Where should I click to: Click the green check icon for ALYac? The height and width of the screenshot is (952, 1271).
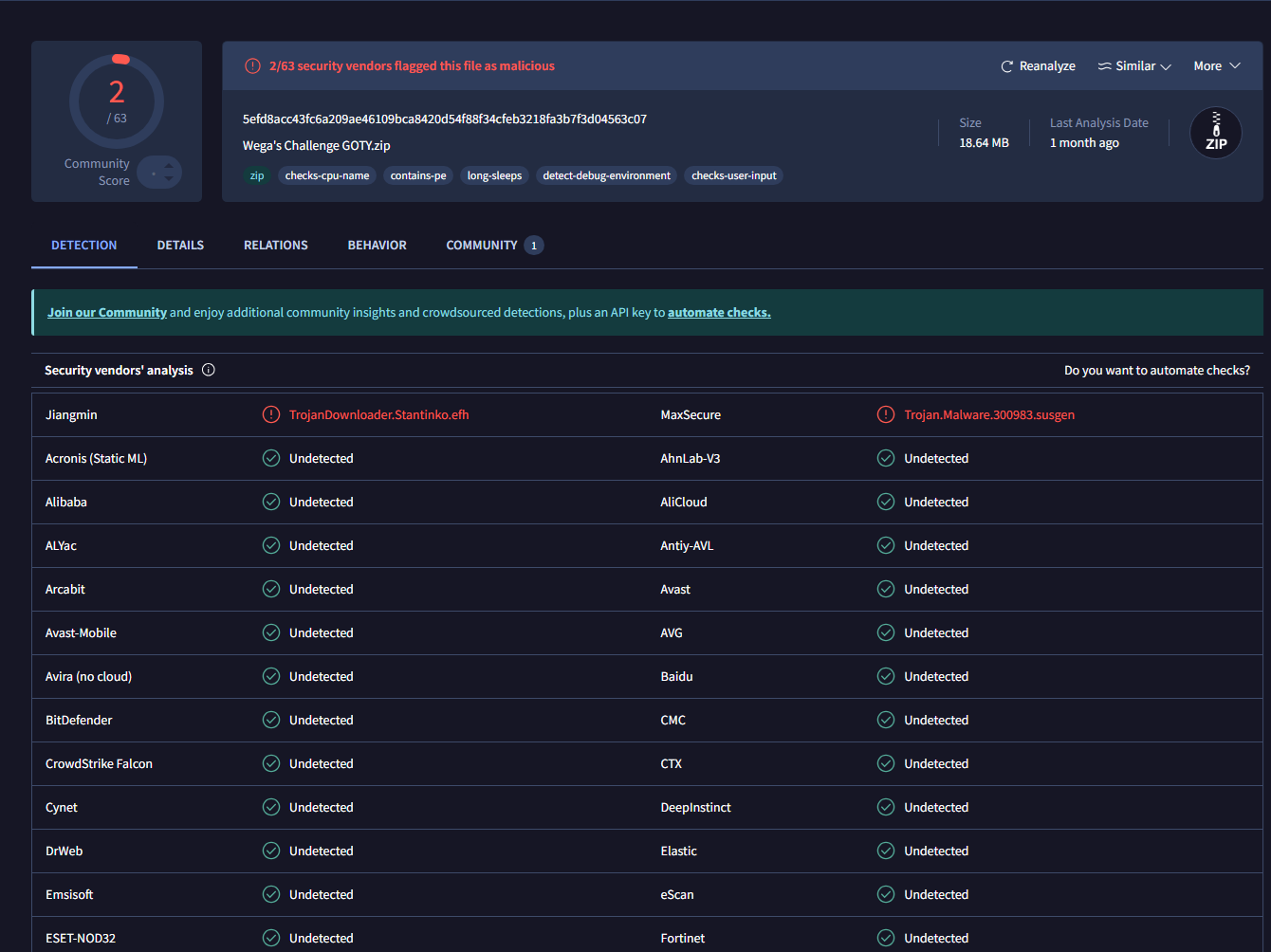click(x=271, y=545)
